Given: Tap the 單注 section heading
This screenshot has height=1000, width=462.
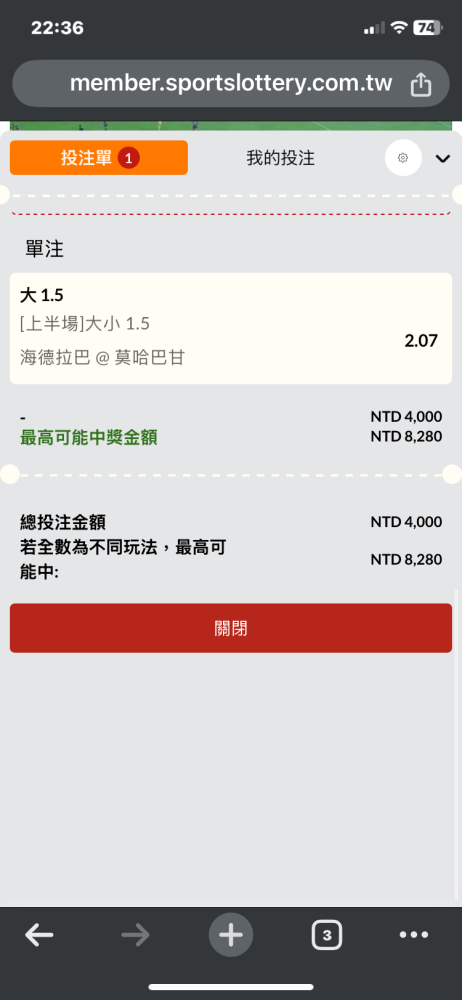Looking at the screenshot, I should (x=45, y=249).
